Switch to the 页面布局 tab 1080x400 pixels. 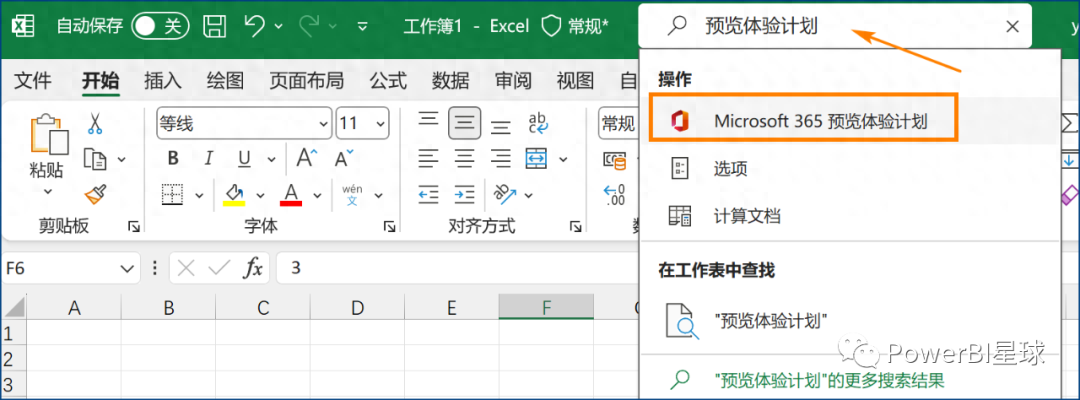coord(306,81)
